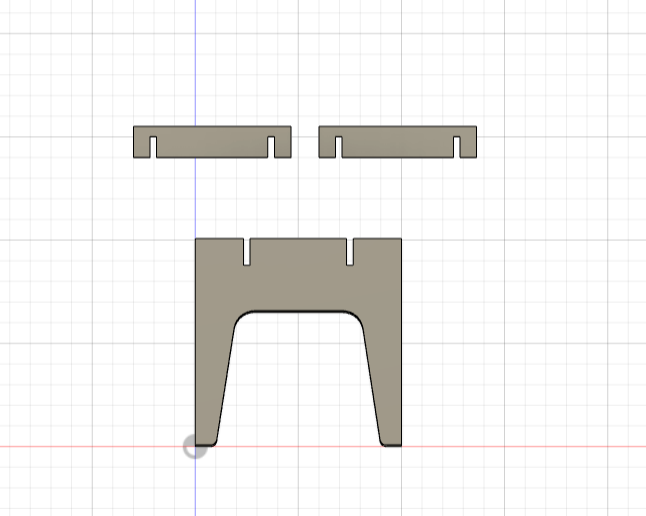Click the left notch of the upper-right bar
This screenshot has width=646, height=516.
[x=338, y=147]
